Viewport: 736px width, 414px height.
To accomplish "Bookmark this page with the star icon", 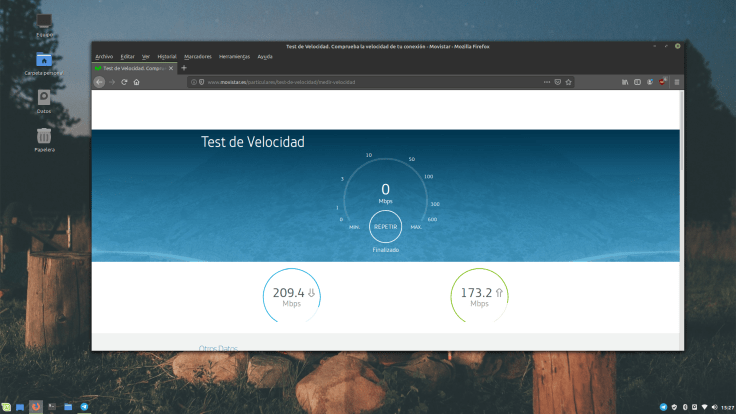I will click(569, 82).
